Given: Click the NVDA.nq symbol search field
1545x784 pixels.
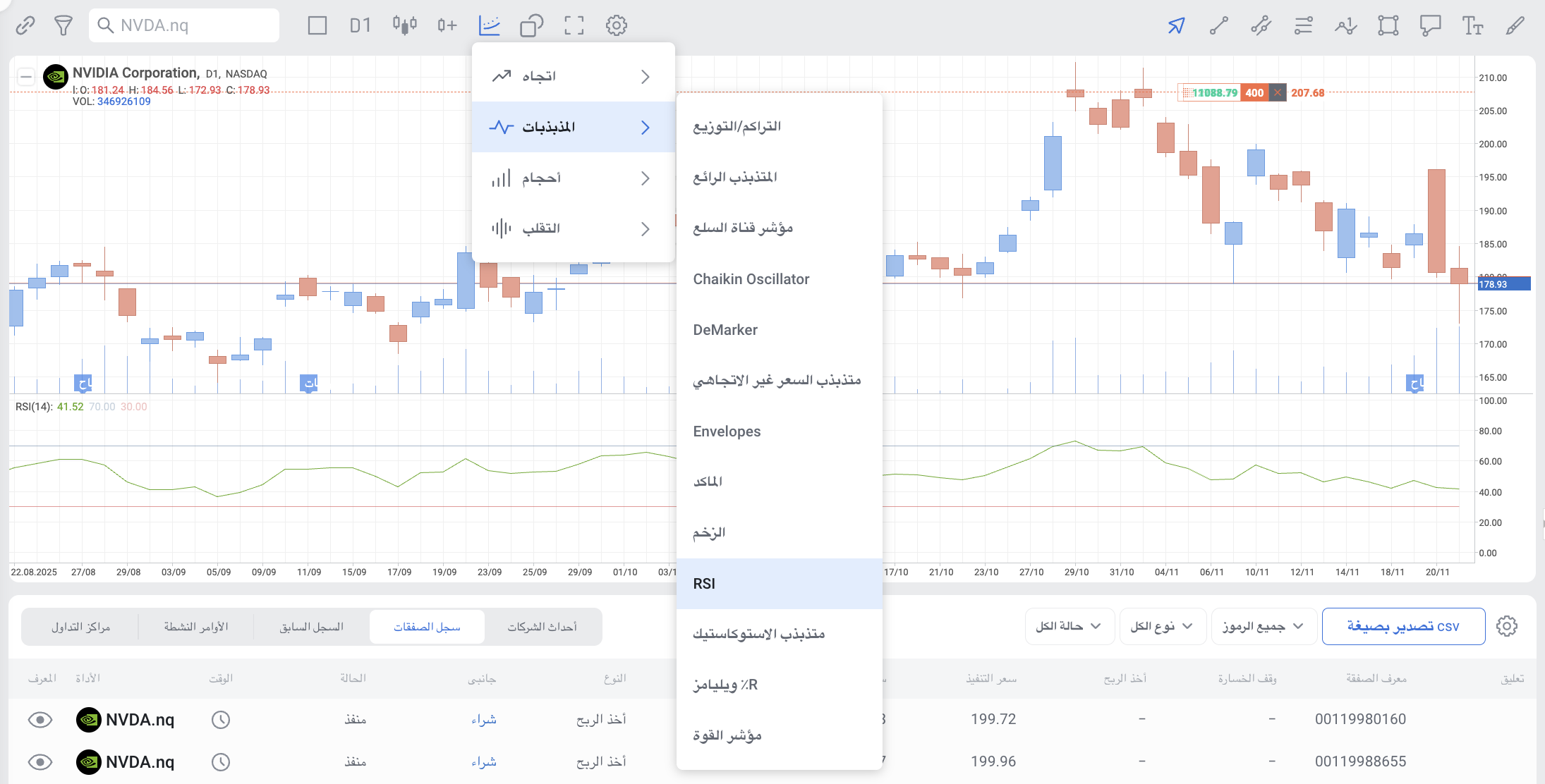Looking at the screenshot, I should coord(185,25).
